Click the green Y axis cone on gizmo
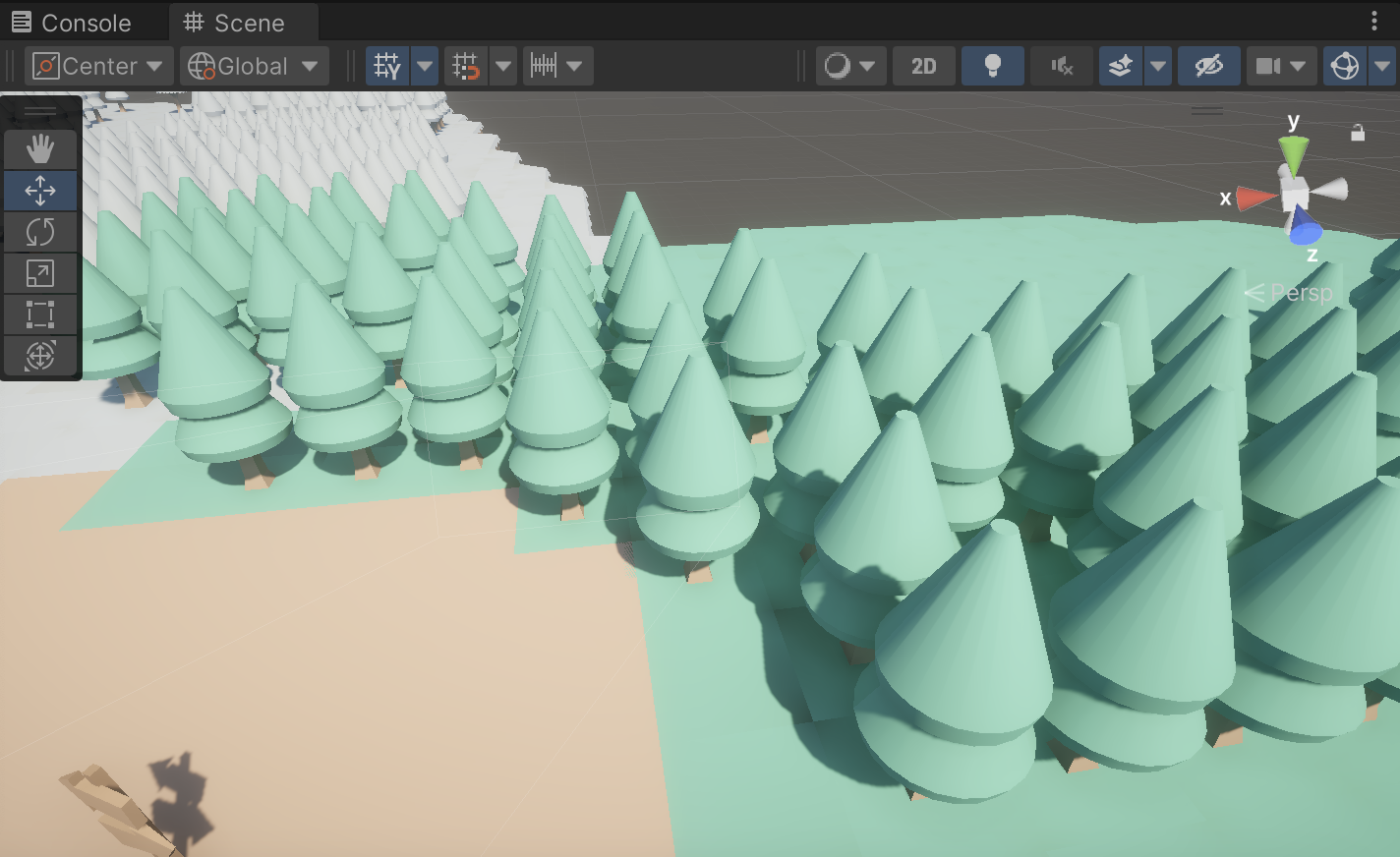 click(x=1293, y=153)
